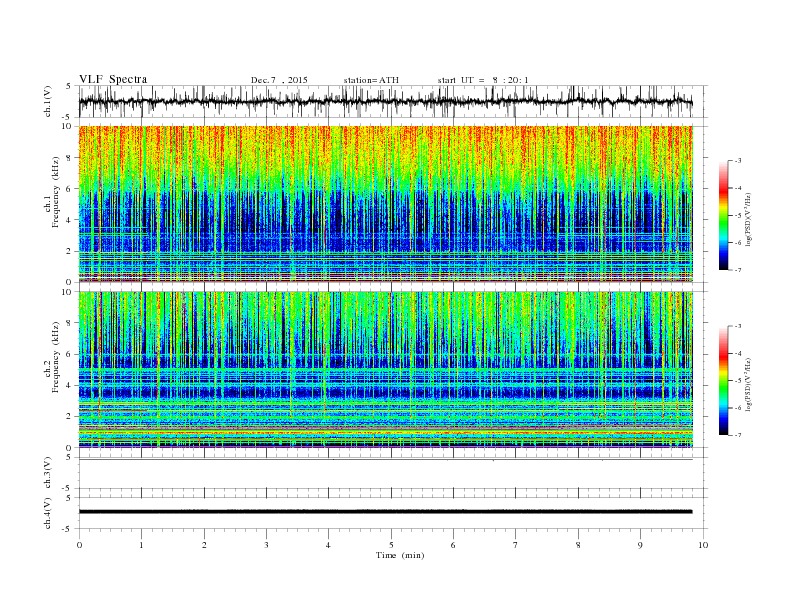
Task: Click inside the ch.1 spectrogram panel
Action: [385, 204]
